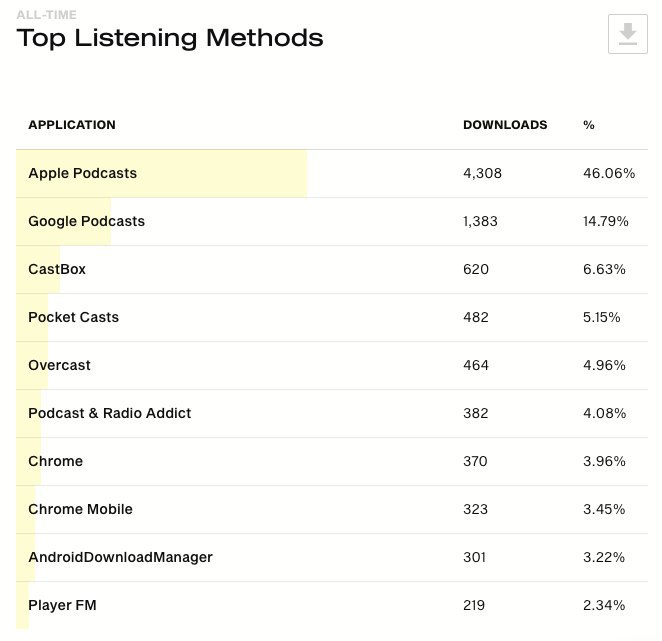Click the Pocket Casts application name

coord(73,317)
